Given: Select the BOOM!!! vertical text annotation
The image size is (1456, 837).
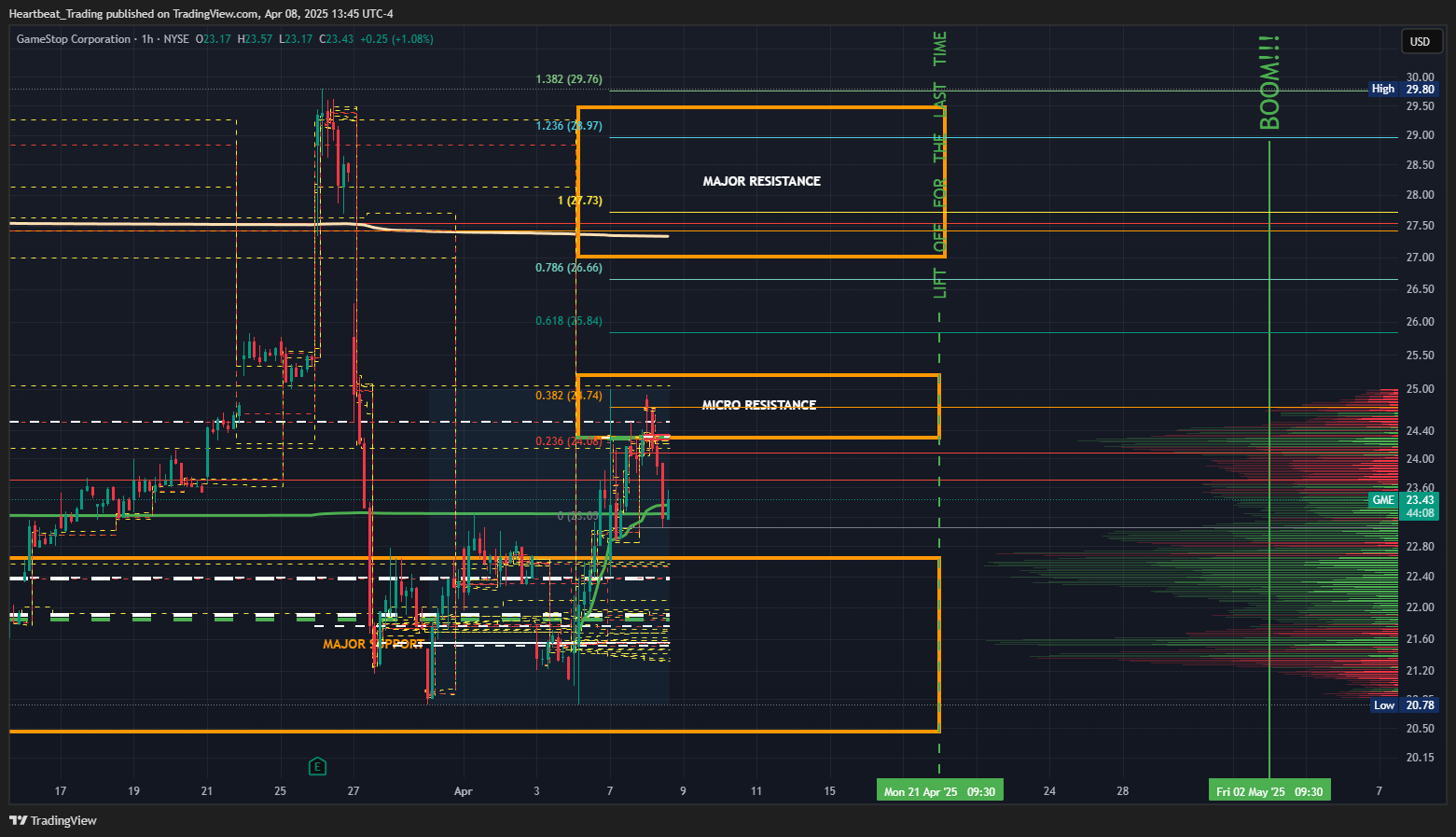Looking at the screenshot, I should [1269, 83].
